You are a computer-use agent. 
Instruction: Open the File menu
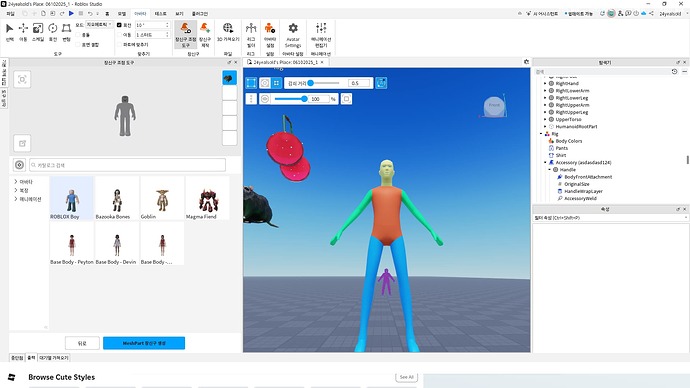pos(10,14)
